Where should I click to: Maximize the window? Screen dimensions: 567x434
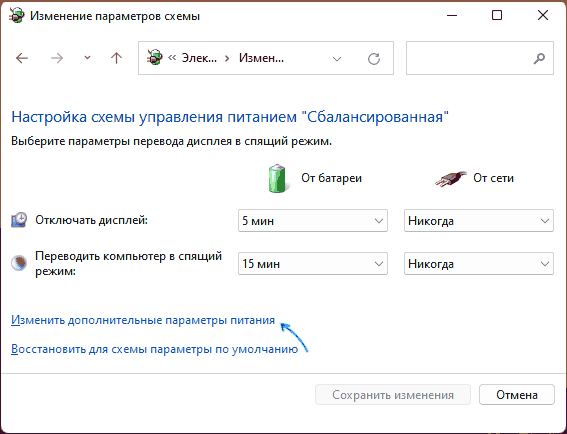click(497, 16)
